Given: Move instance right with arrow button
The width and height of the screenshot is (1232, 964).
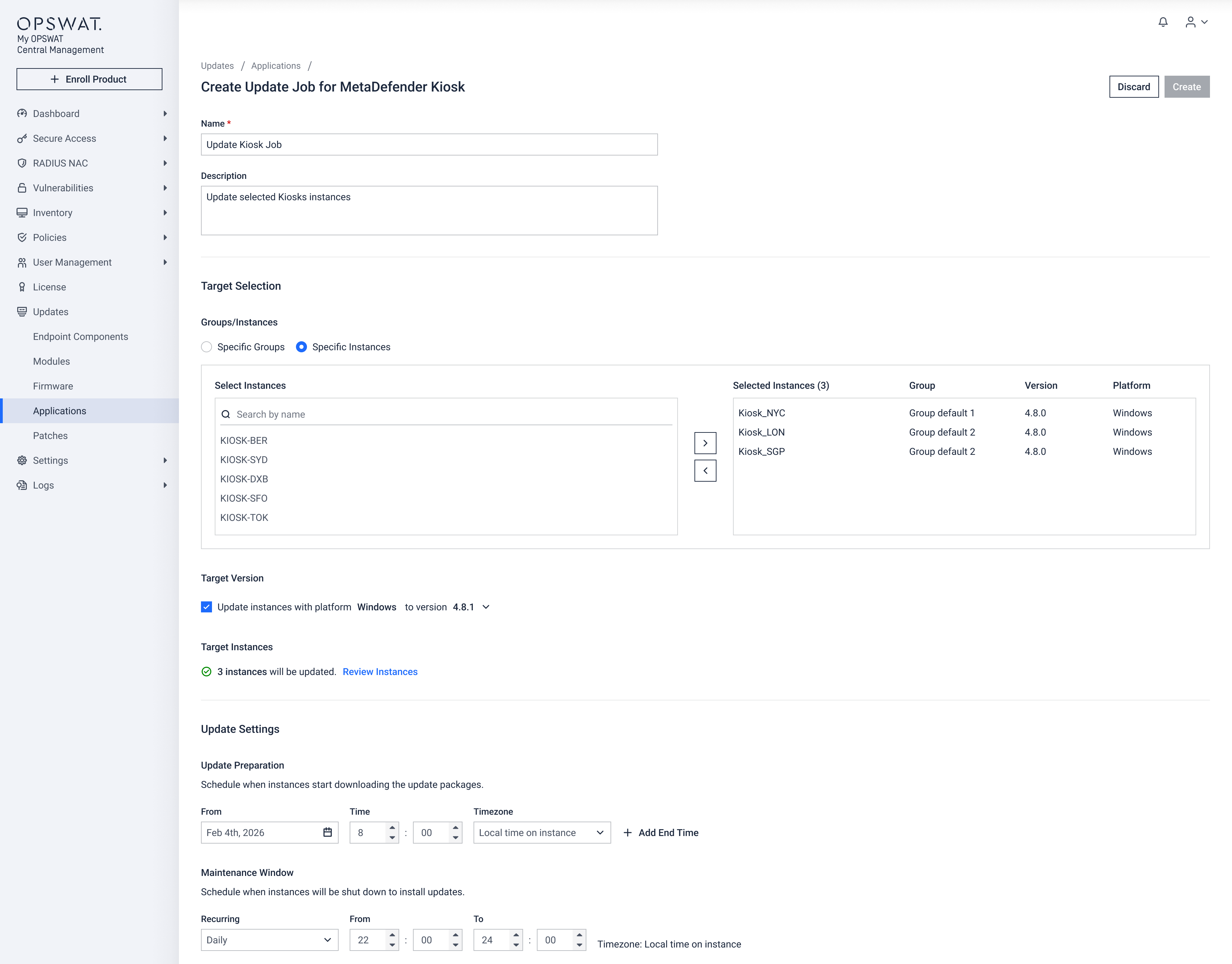Looking at the screenshot, I should 705,443.
